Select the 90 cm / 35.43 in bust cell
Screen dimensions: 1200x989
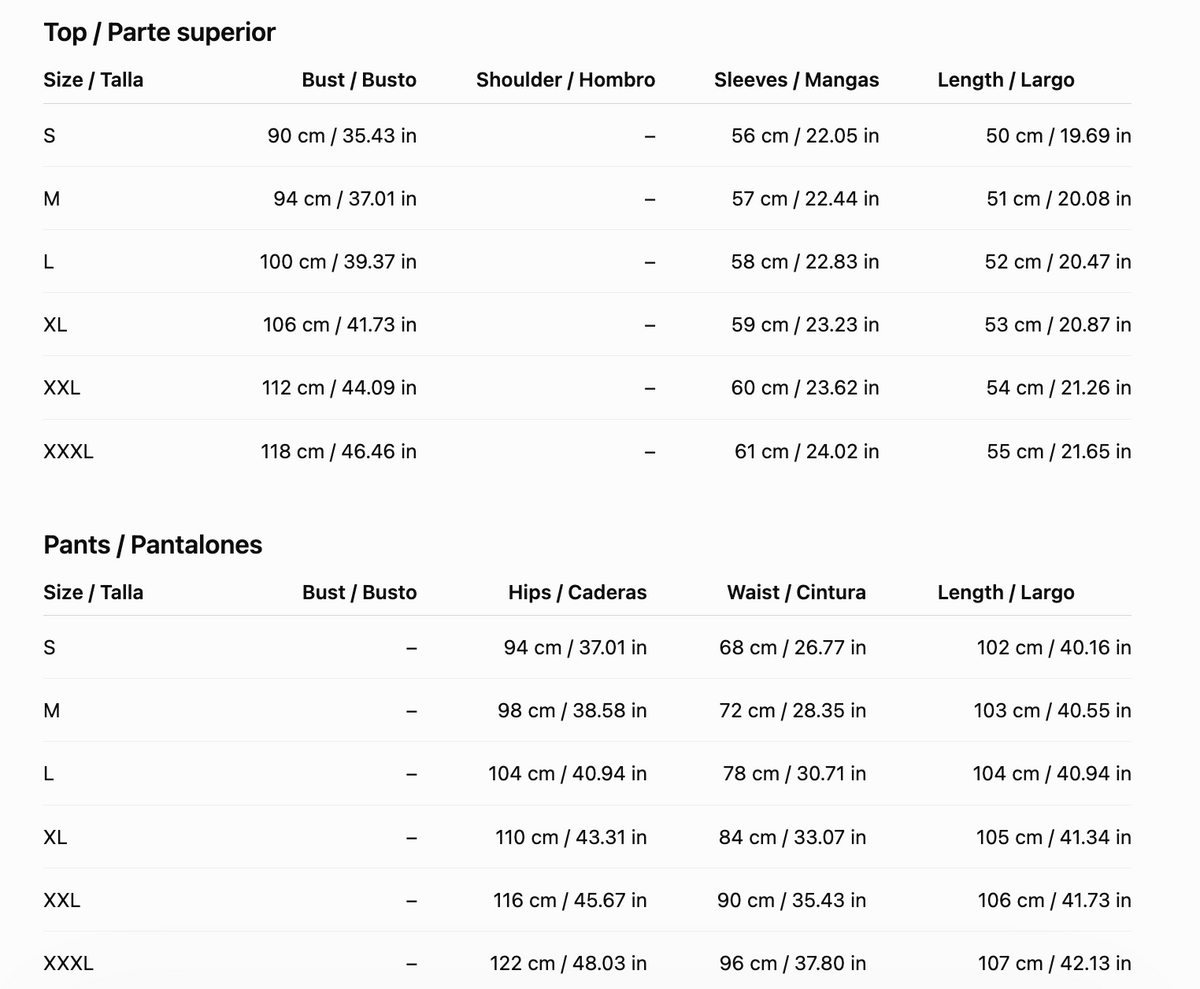click(342, 135)
